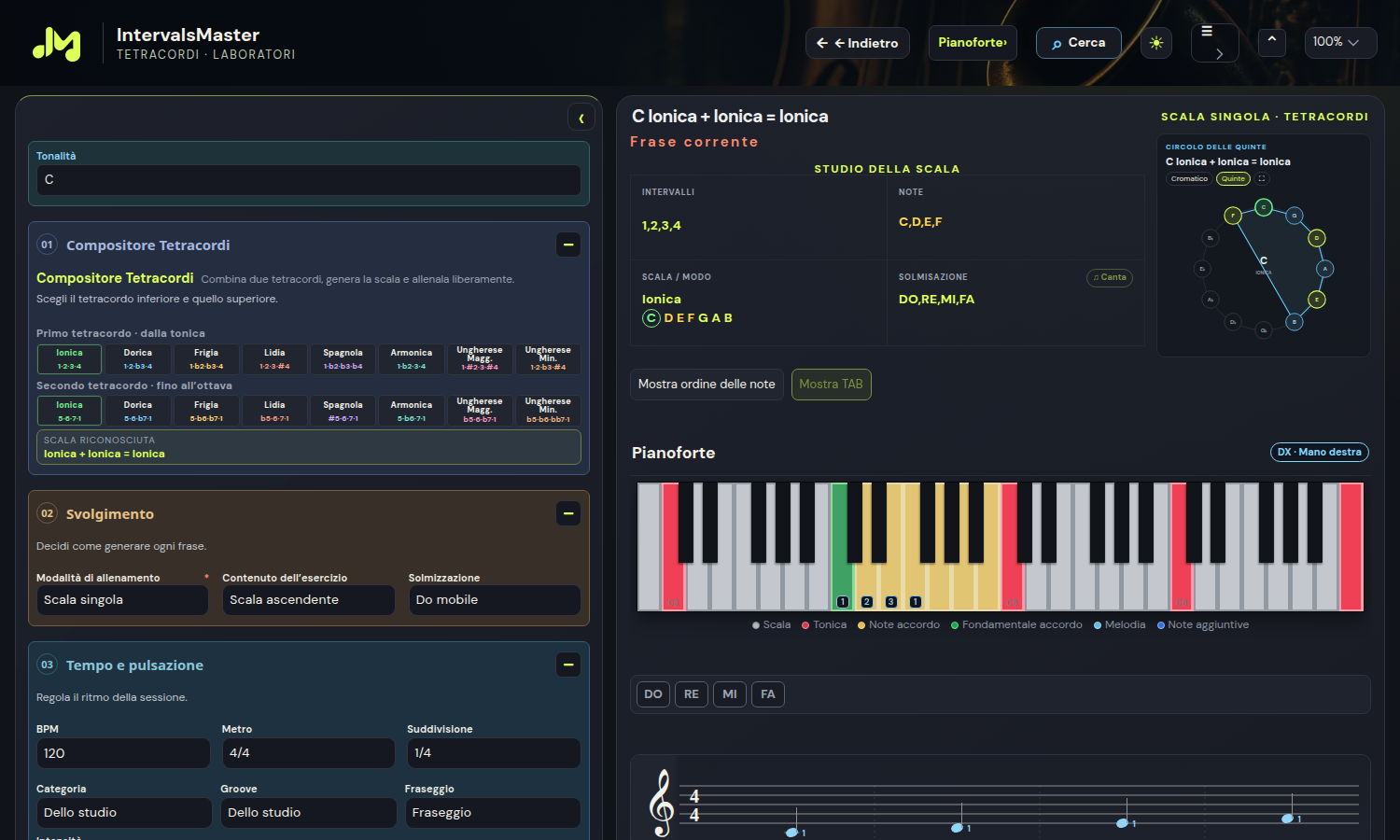Screen dimensions: 1400x840
Task: Select Armonica 5-b6-7-1 second tetrachord
Action: (412, 412)
